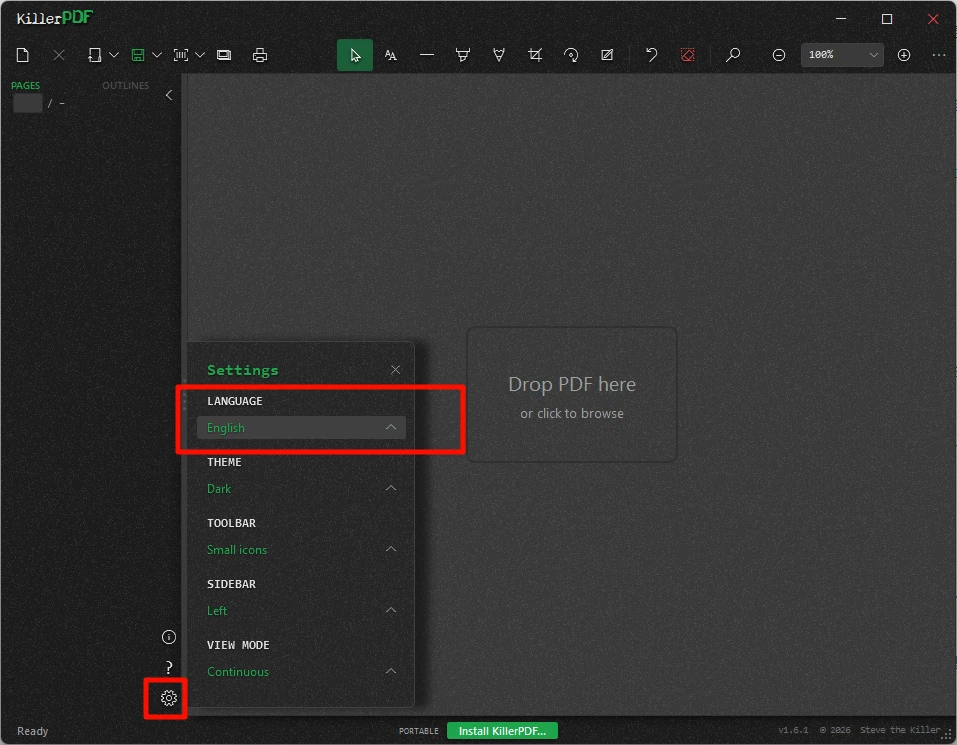Click the page insert icon
The height and width of the screenshot is (745, 957).
pyautogui.click(x=95, y=55)
